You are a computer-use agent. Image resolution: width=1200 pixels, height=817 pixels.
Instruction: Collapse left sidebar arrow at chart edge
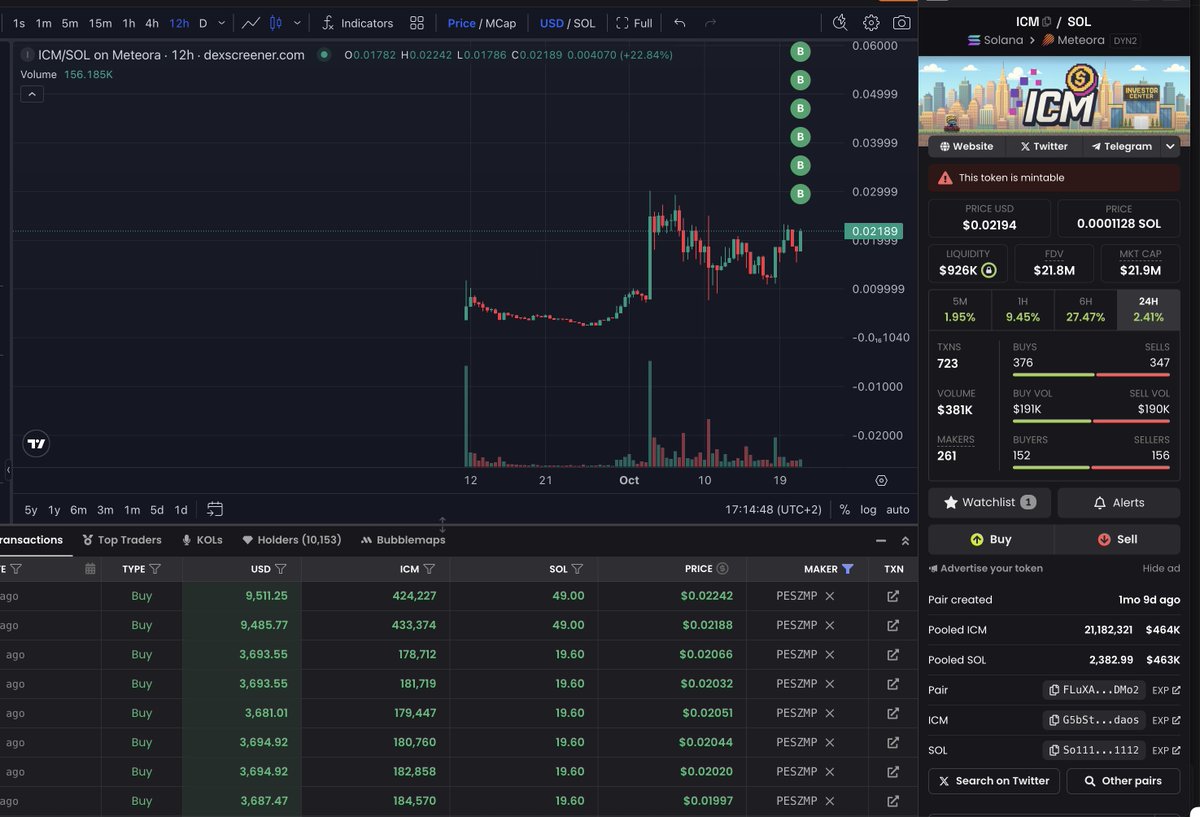(8, 469)
